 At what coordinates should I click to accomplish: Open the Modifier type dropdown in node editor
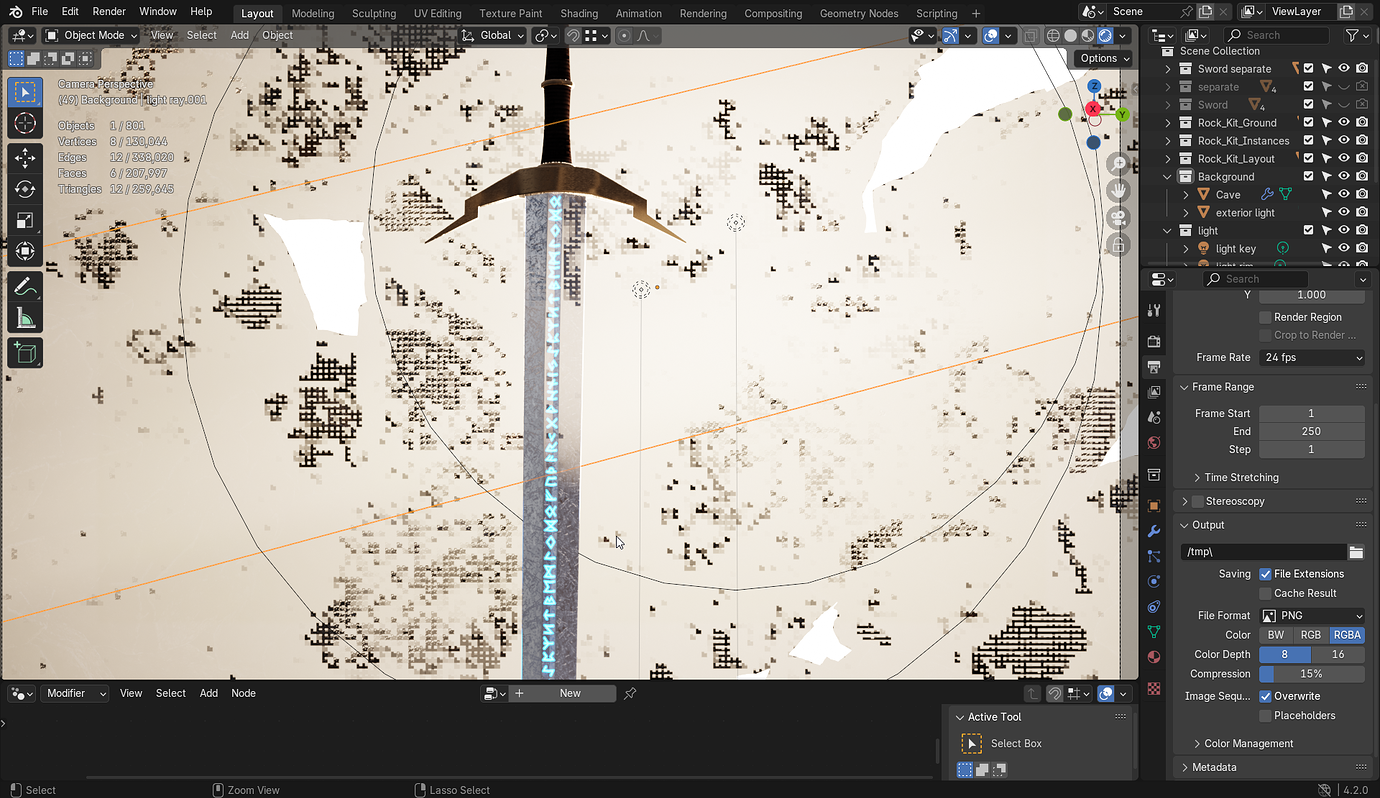coord(76,693)
